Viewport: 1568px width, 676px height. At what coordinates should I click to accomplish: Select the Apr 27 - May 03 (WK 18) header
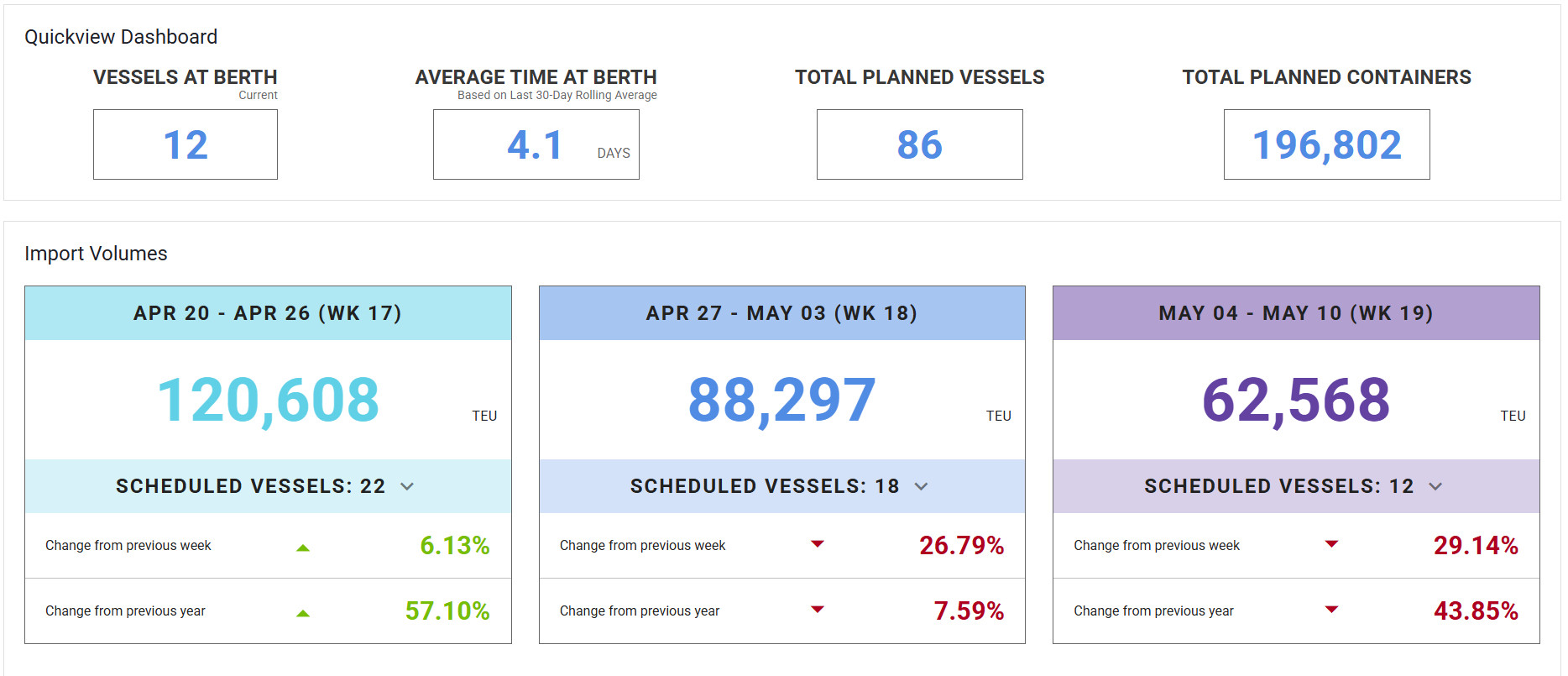tap(782, 313)
